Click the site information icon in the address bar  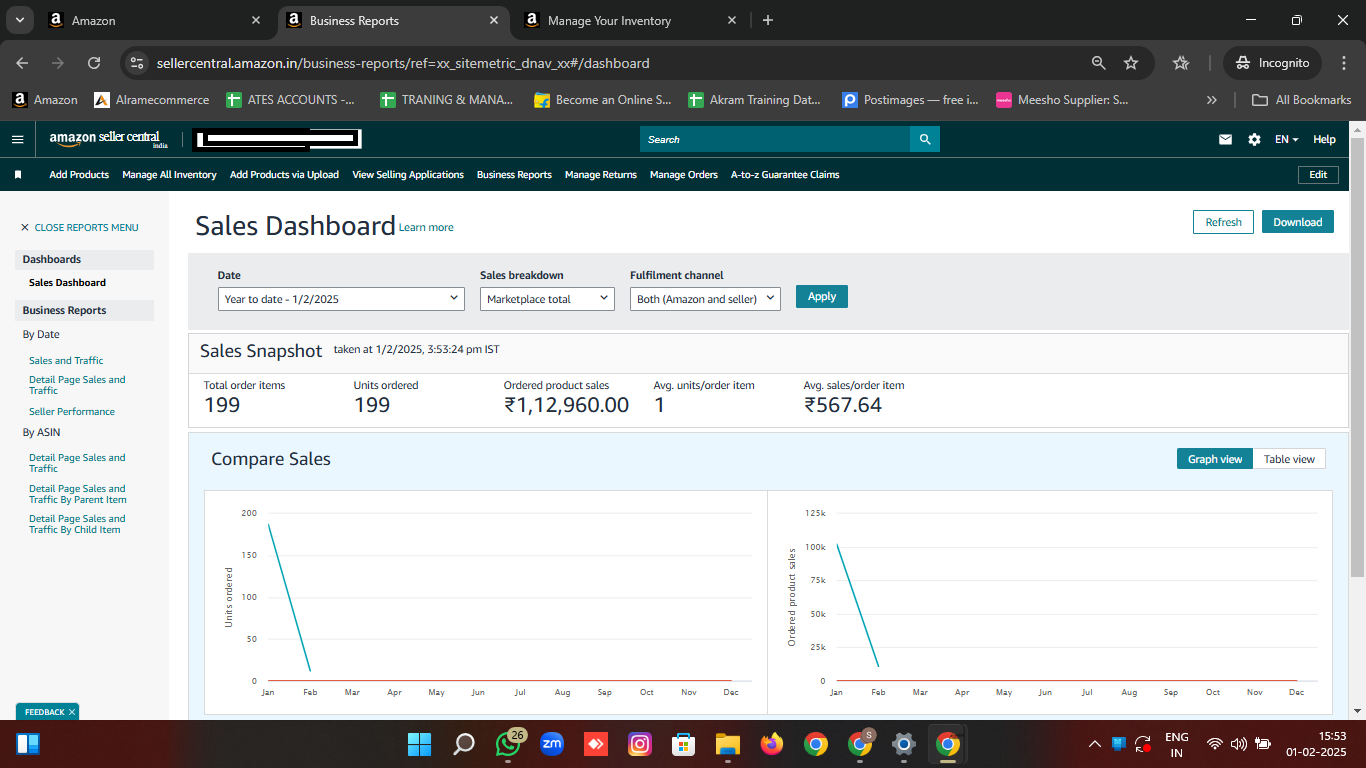coord(138,63)
